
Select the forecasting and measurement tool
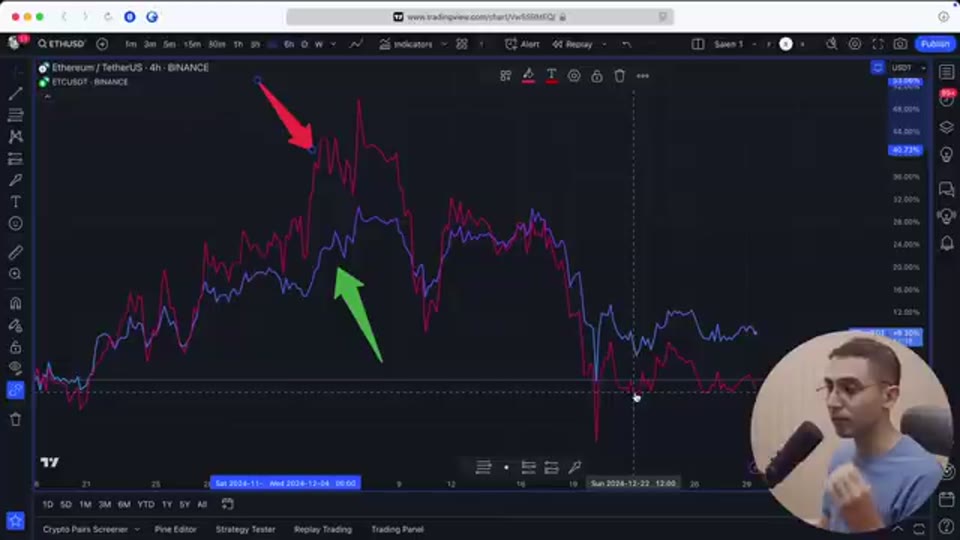[15, 159]
